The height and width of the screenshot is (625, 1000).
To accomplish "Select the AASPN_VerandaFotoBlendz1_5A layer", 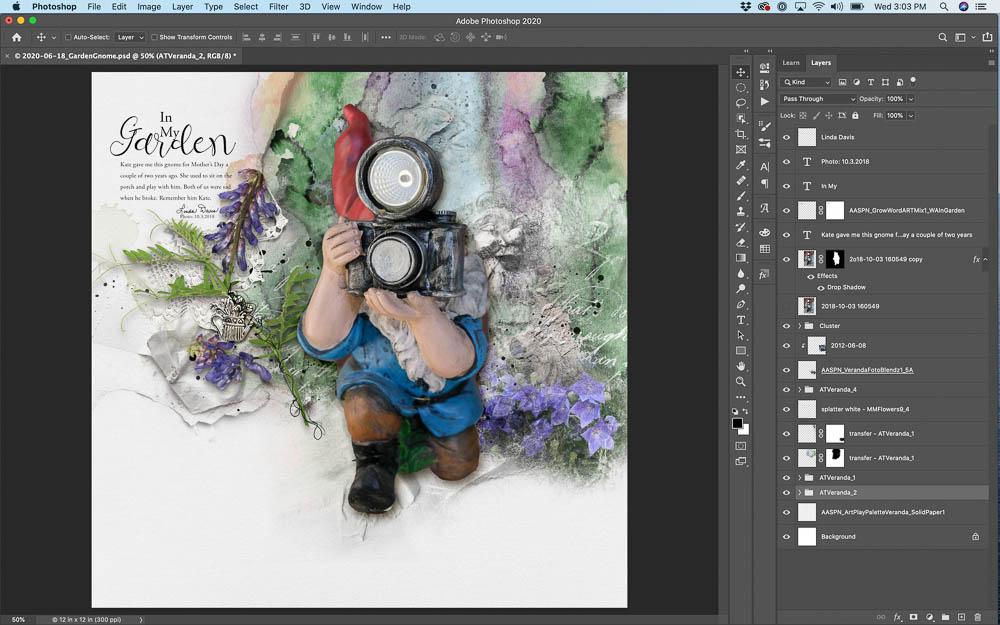I will [x=883, y=370].
